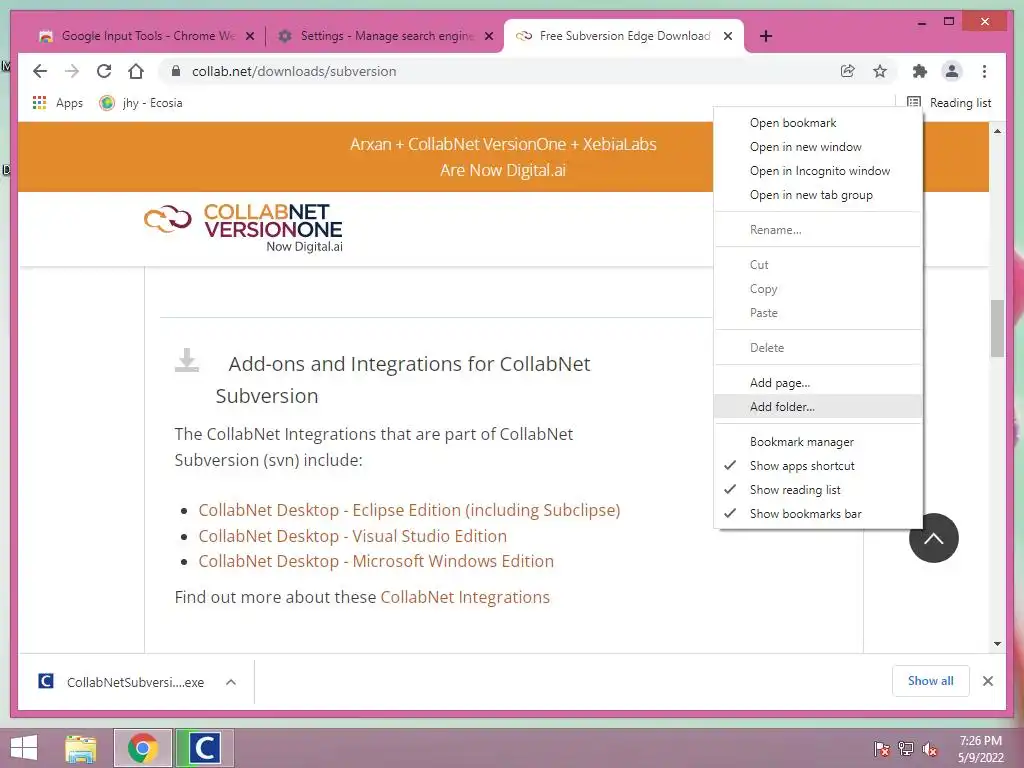
Task: Bookmark this tab with star icon
Action: (880, 71)
